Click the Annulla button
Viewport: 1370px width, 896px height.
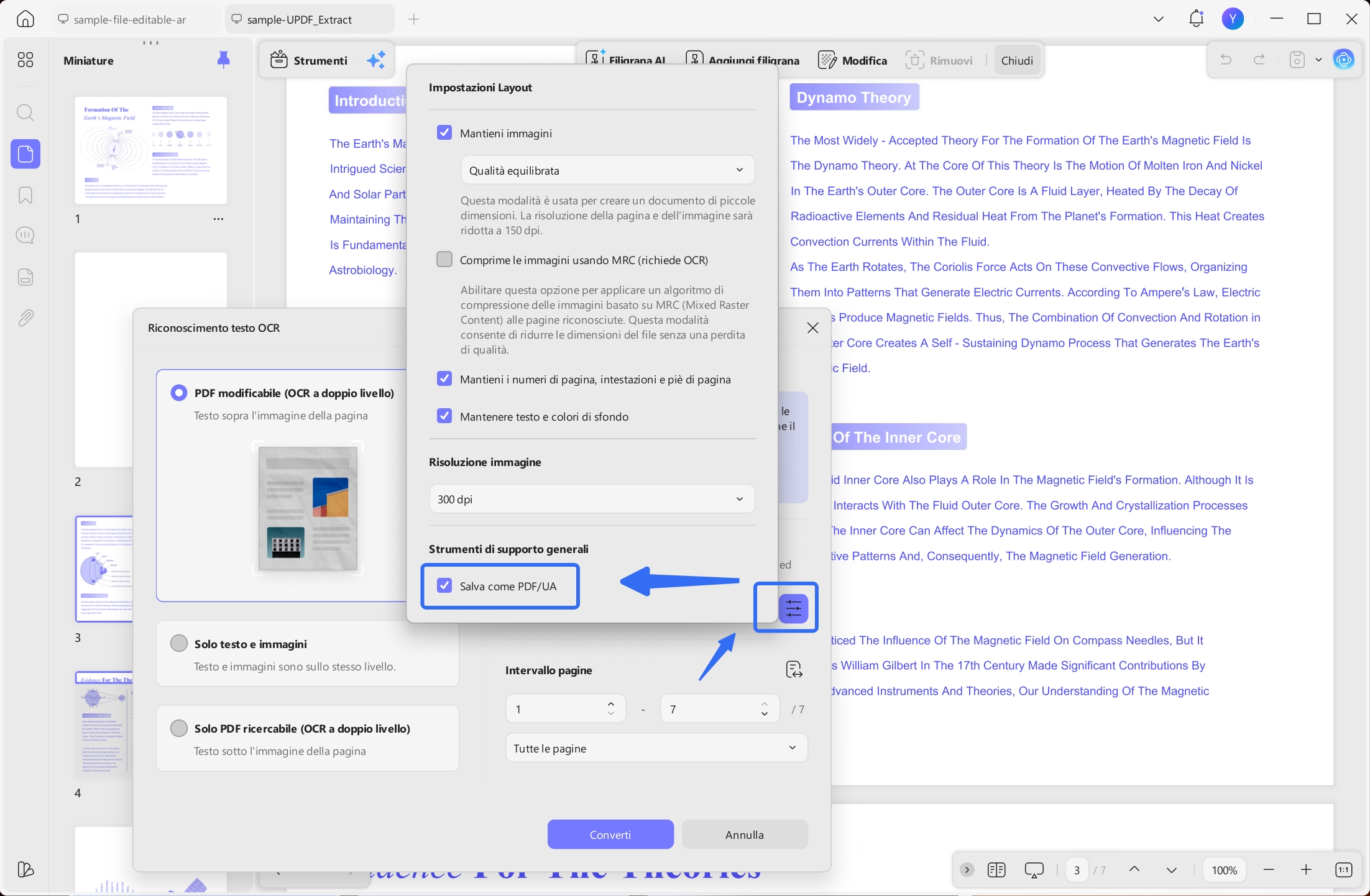745,834
